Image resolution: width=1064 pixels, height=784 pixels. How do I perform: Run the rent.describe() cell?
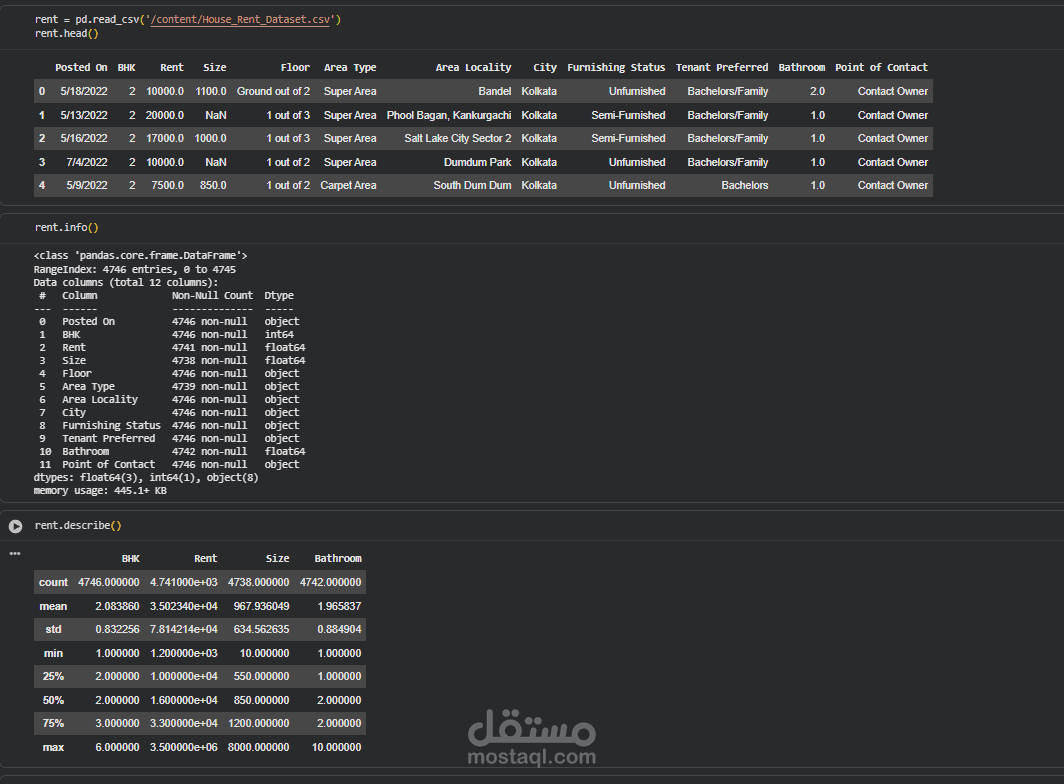tap(16, 526)
